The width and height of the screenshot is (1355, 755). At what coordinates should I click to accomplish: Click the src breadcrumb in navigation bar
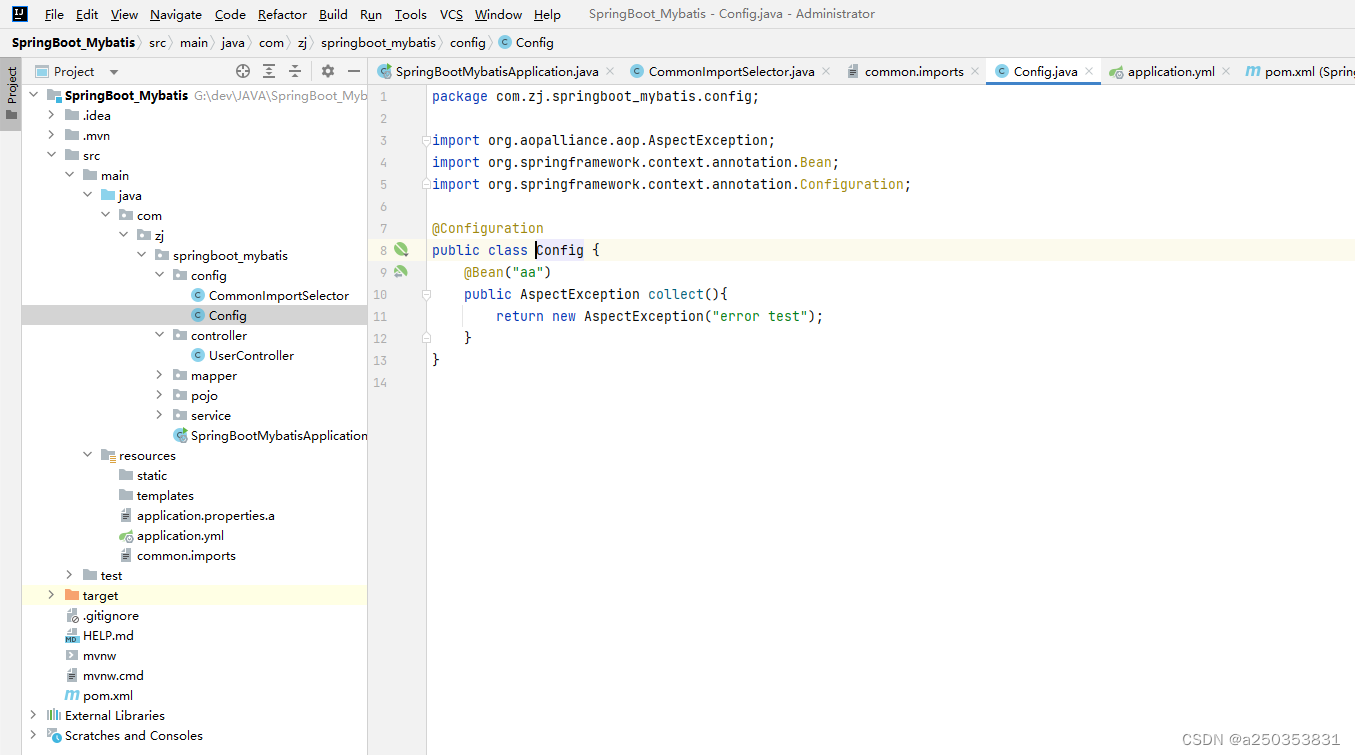coord(158,42)
